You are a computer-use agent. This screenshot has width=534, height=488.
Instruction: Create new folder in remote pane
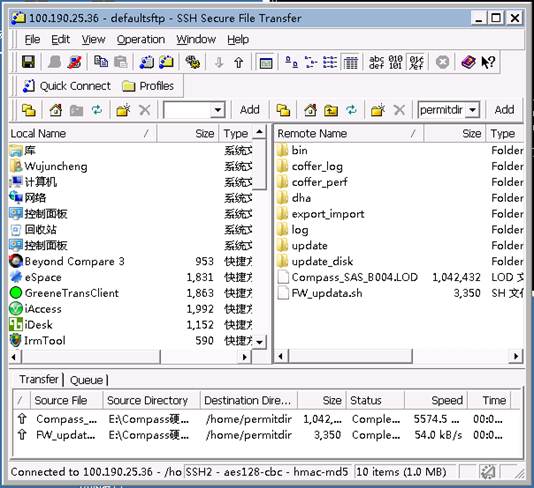tap(378, 110)
